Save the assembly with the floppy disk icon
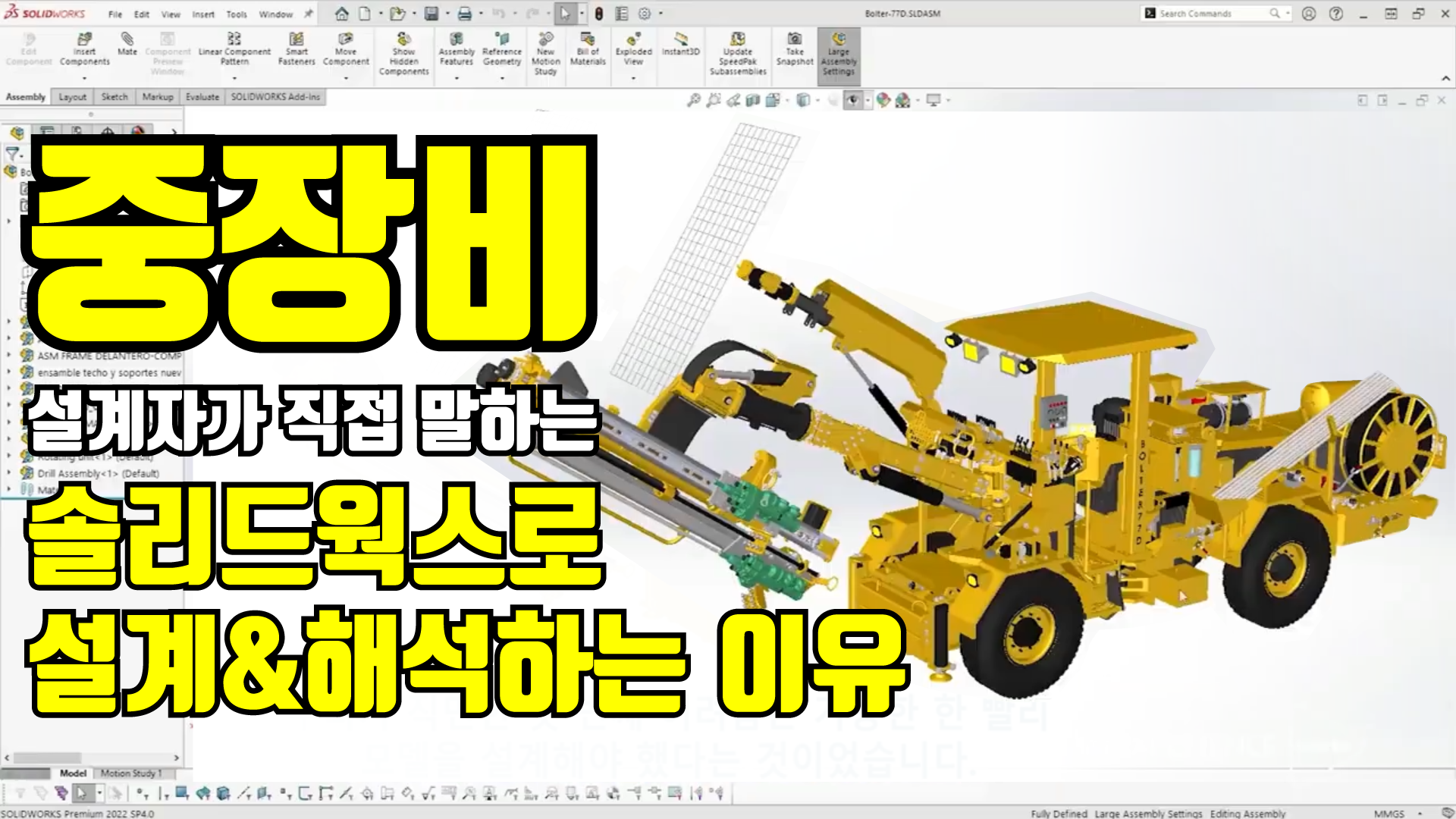Image resolution: width=1456 pixels, height=819 pixels. coord(431,14)
